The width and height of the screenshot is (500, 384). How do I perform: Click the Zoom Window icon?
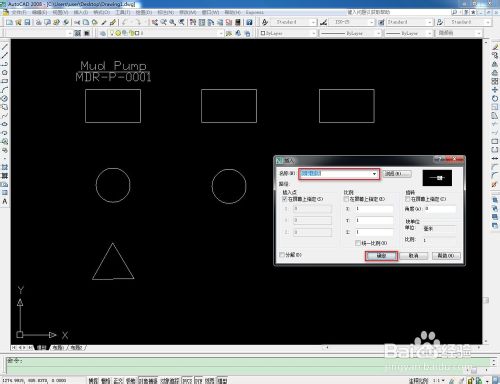click(x=172, y=22)
